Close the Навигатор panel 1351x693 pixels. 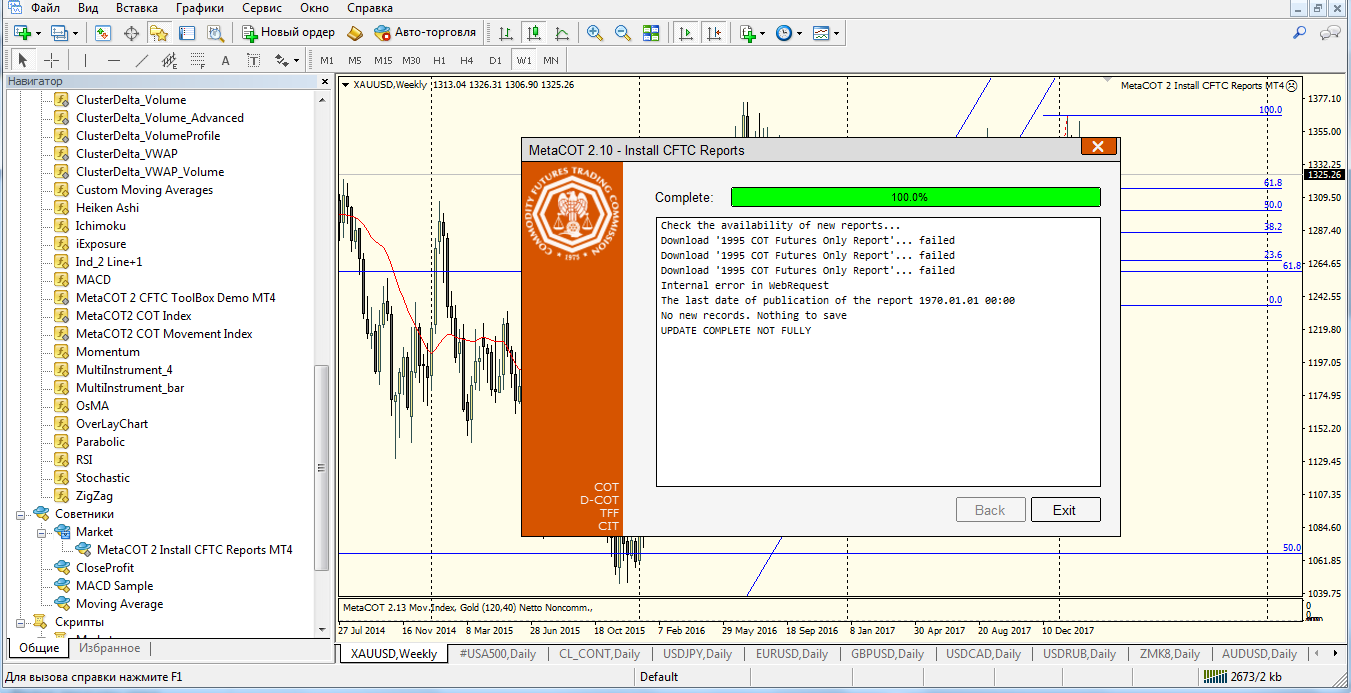pos(325,81)
